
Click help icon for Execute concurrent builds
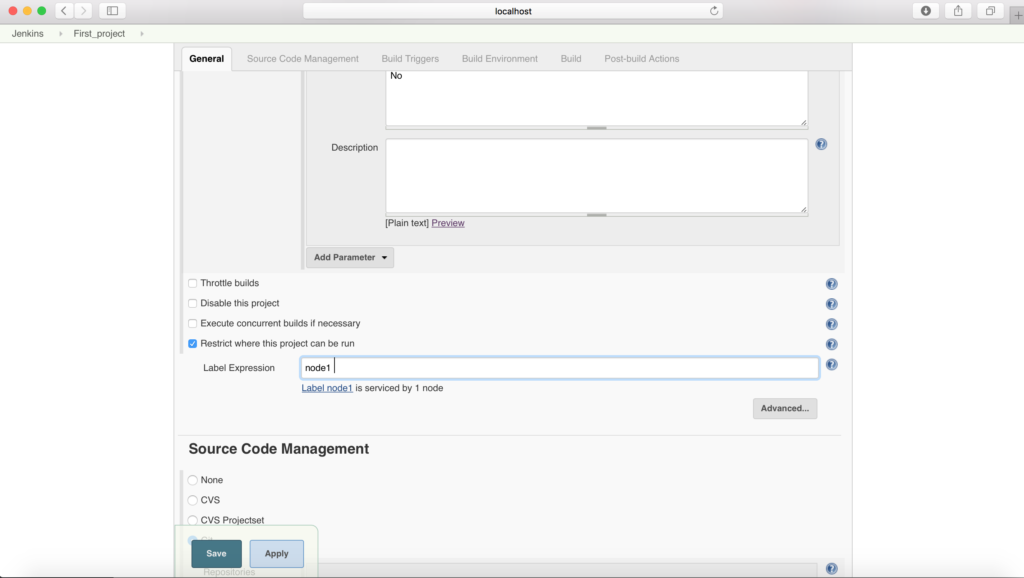831,323
